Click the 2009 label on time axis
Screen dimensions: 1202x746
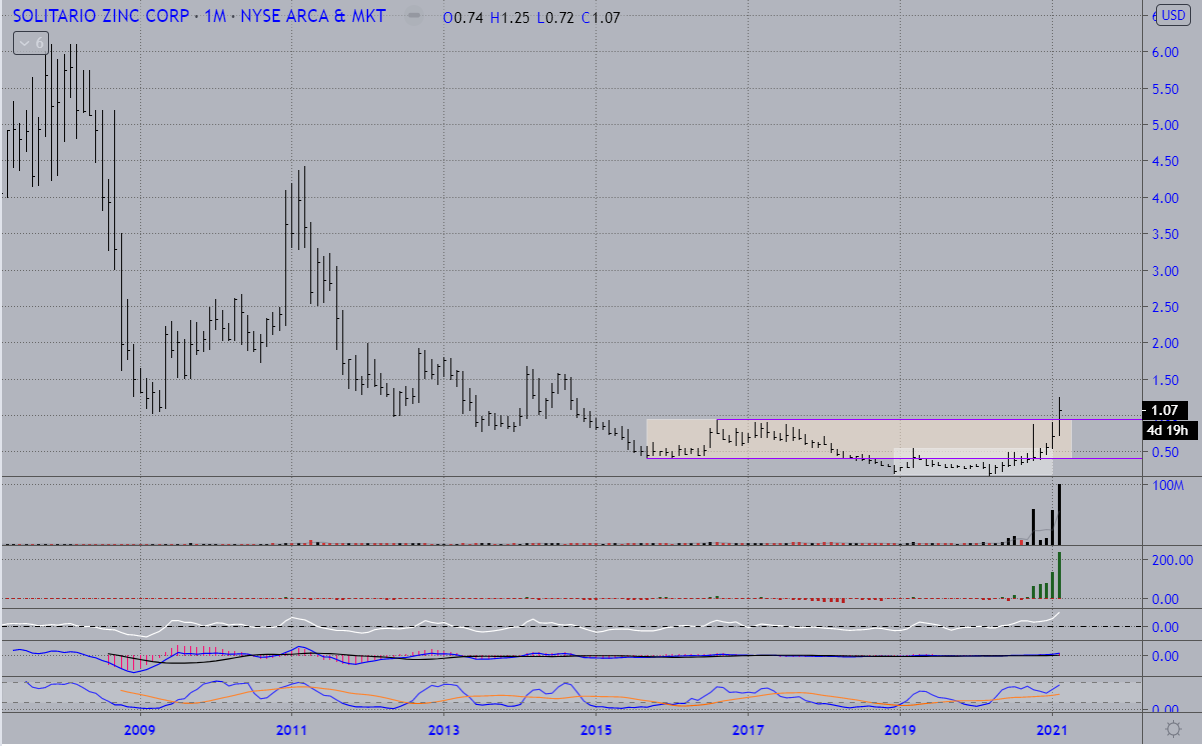pos(139,729)
